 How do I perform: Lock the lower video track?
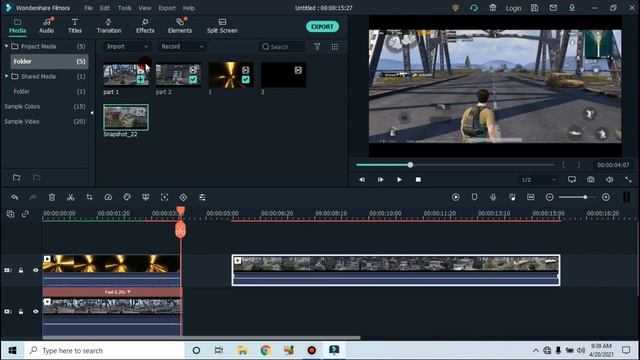21,311
